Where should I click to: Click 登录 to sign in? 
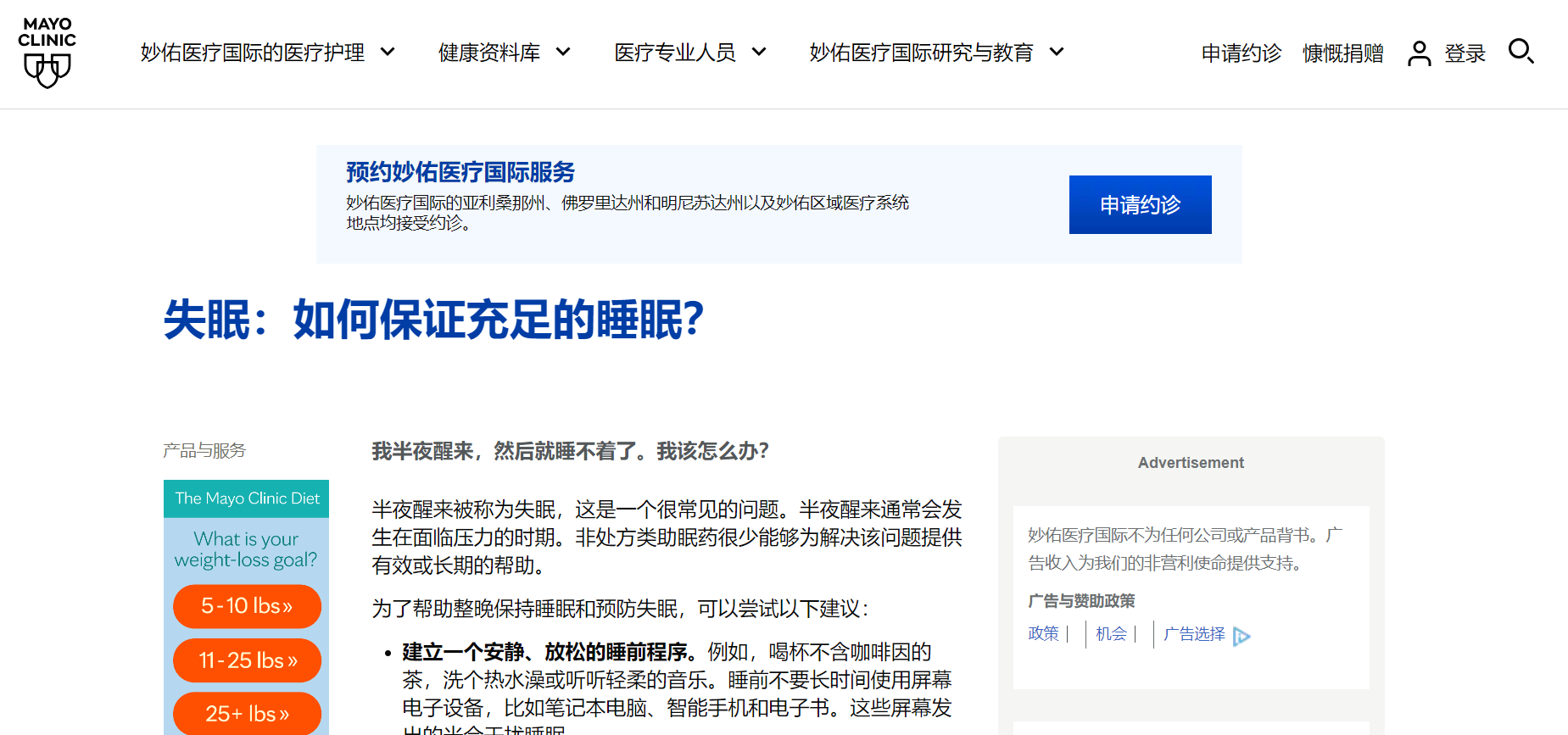(1465, 53)
